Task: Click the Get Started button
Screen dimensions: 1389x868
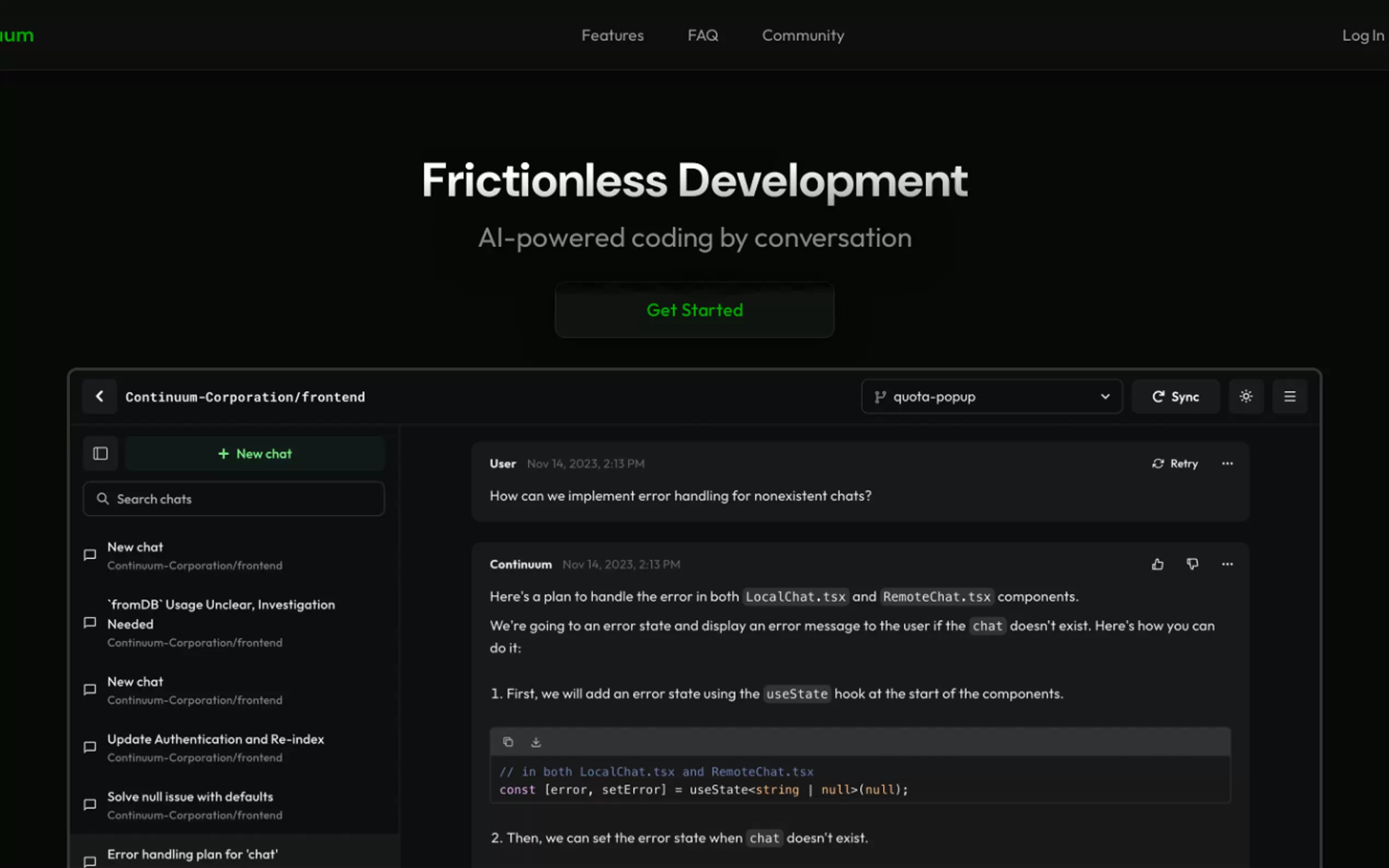Action: click(x=694, y=310)
